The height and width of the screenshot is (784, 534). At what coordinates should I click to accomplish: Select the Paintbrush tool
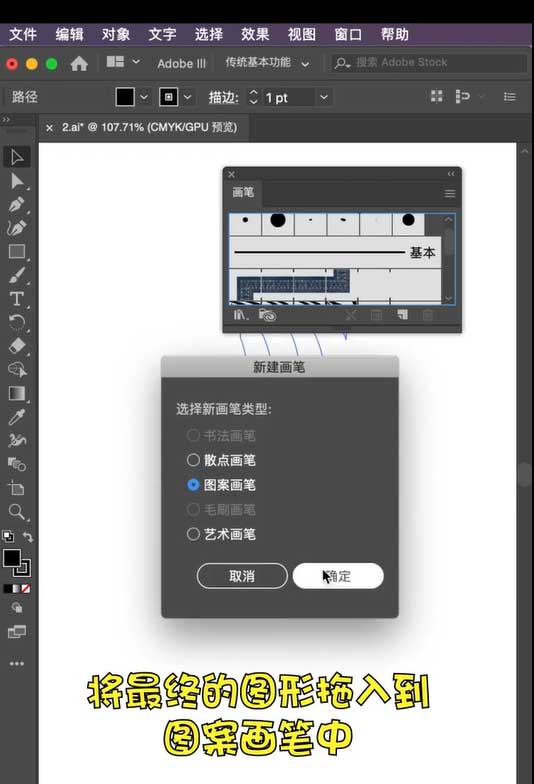[17, 275]
